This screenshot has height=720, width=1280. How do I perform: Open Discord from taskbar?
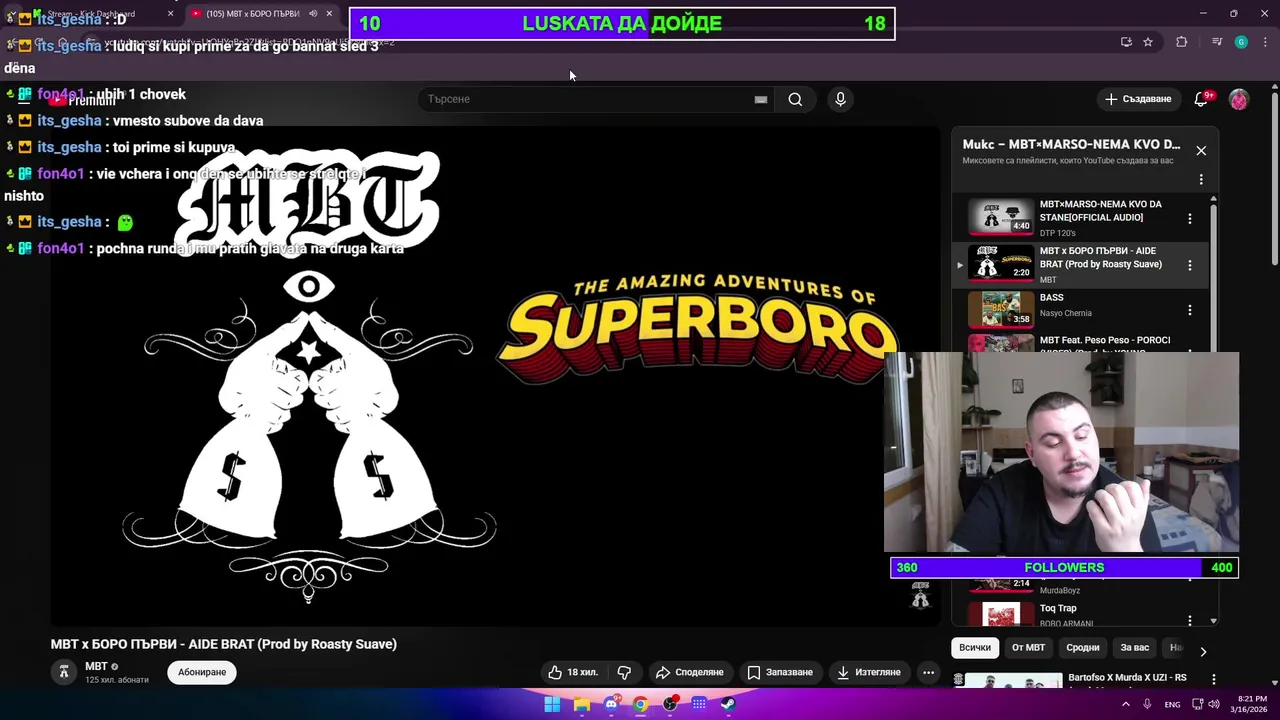(x=611, y=704)
